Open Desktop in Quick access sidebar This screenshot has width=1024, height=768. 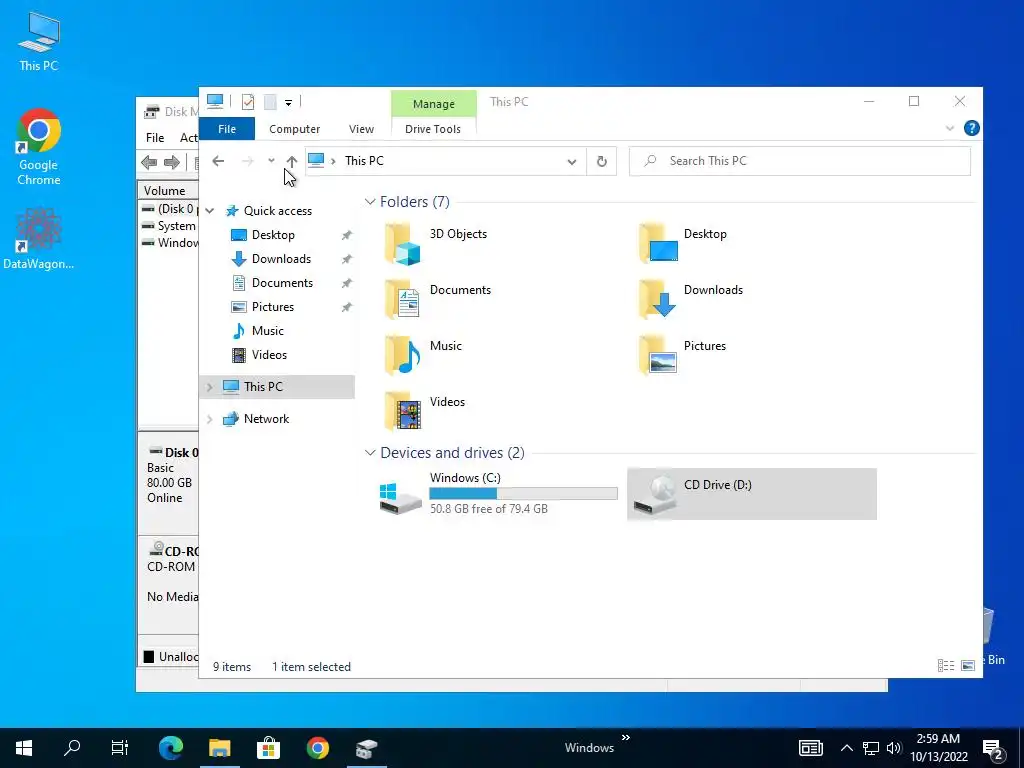(x=273, y=235)
